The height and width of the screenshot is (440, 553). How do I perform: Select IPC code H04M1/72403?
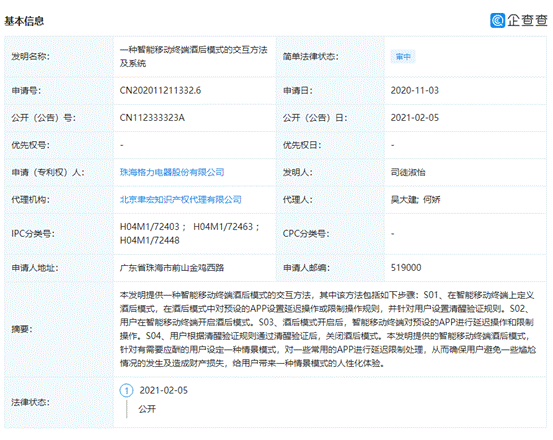click(150, 227)
